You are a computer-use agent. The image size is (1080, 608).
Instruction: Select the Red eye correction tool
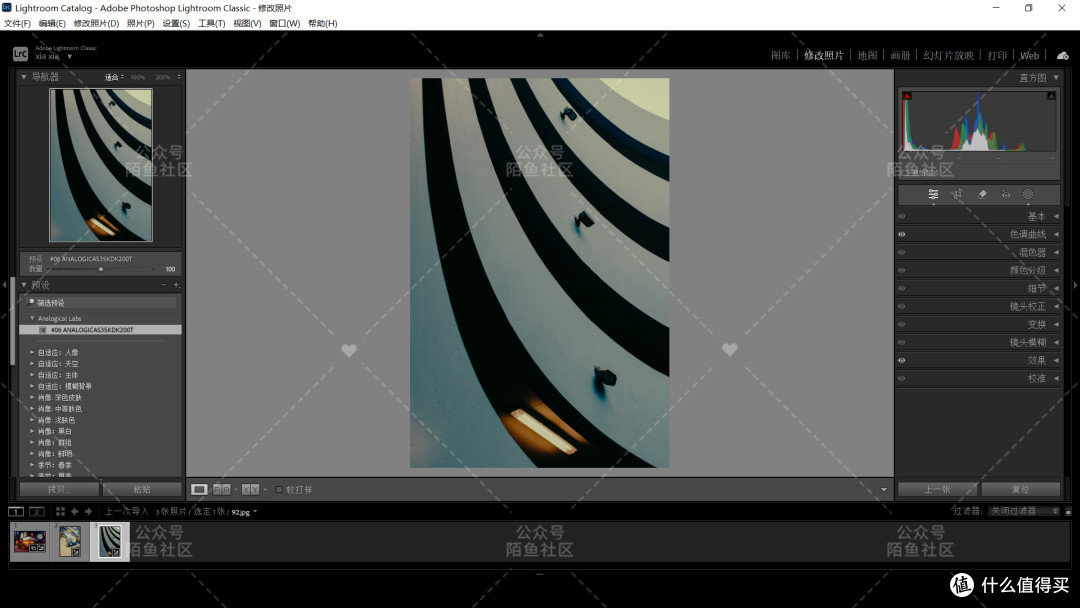[1006, 195]
